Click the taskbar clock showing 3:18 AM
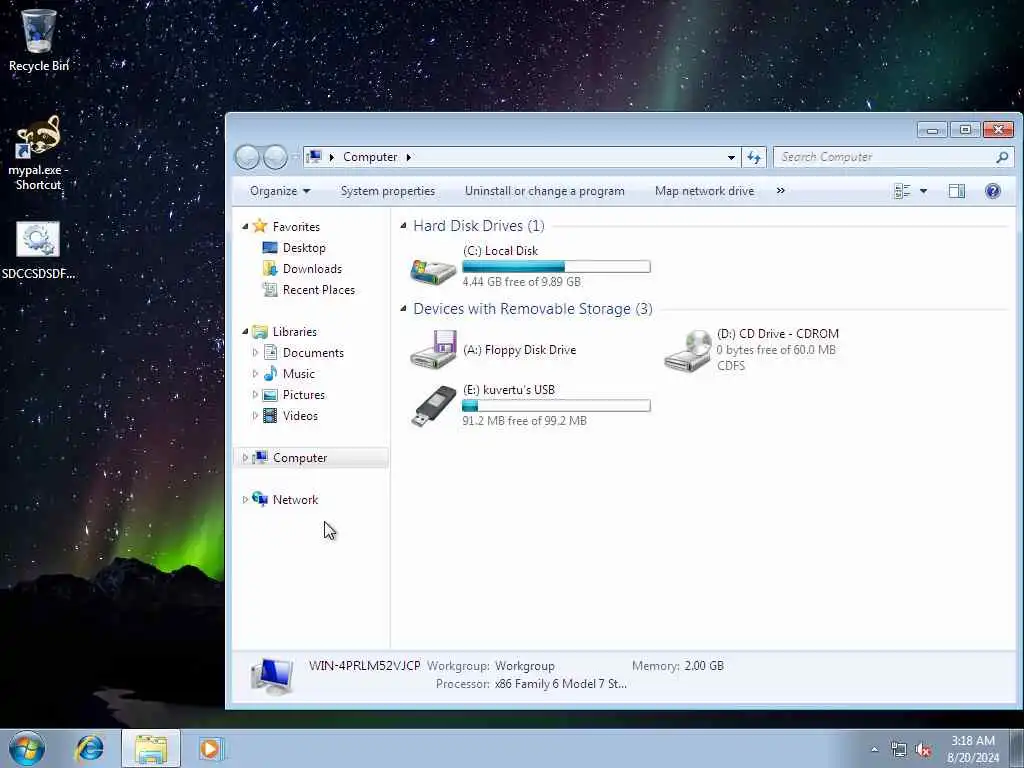 point(973,748)
